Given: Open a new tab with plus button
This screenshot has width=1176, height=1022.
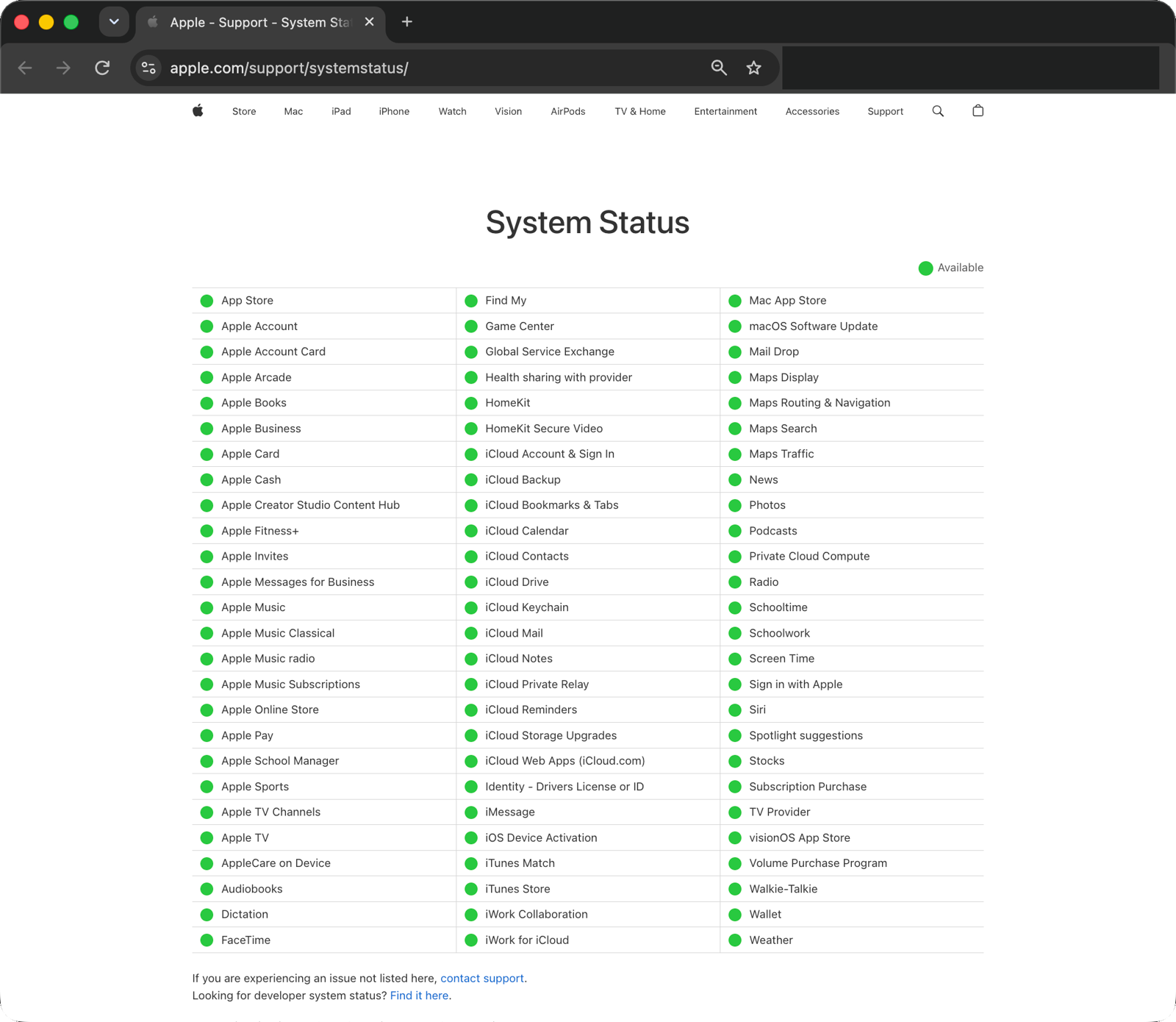Looking at the screenshot, I should pos(407,22).
